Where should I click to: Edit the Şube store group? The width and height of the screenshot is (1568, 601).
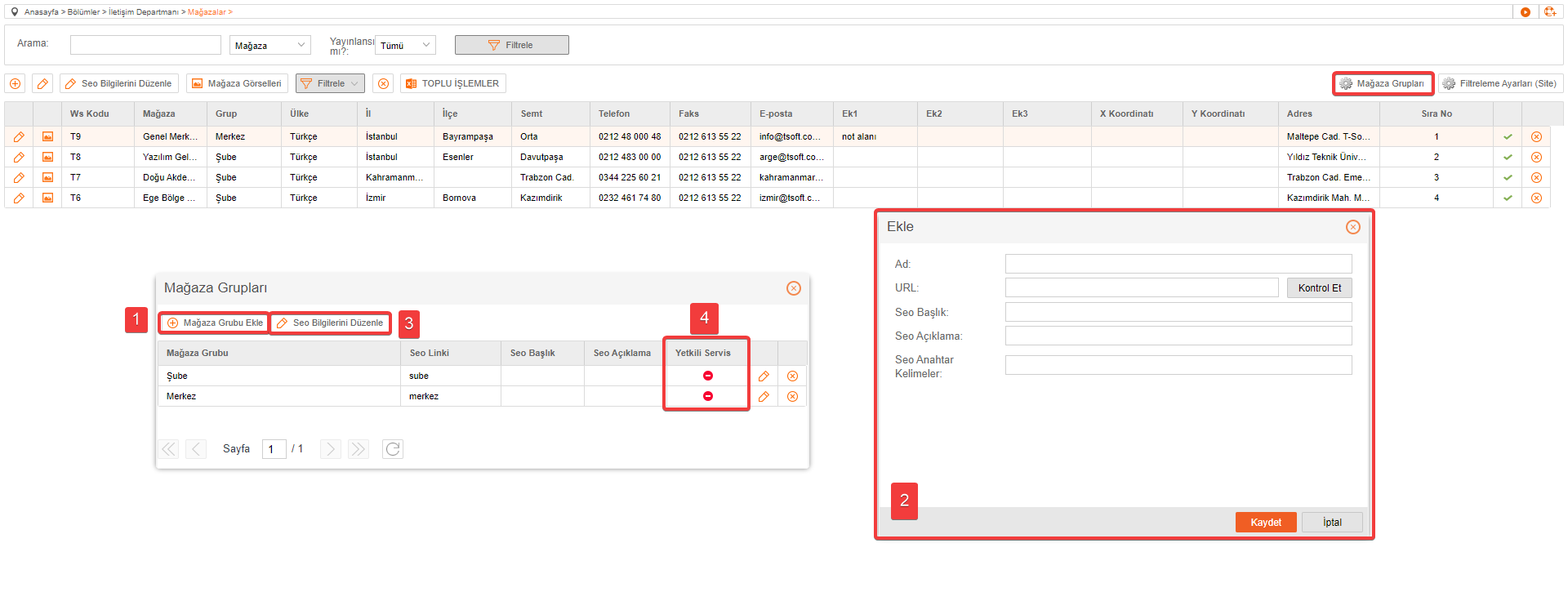coord(764,376)
